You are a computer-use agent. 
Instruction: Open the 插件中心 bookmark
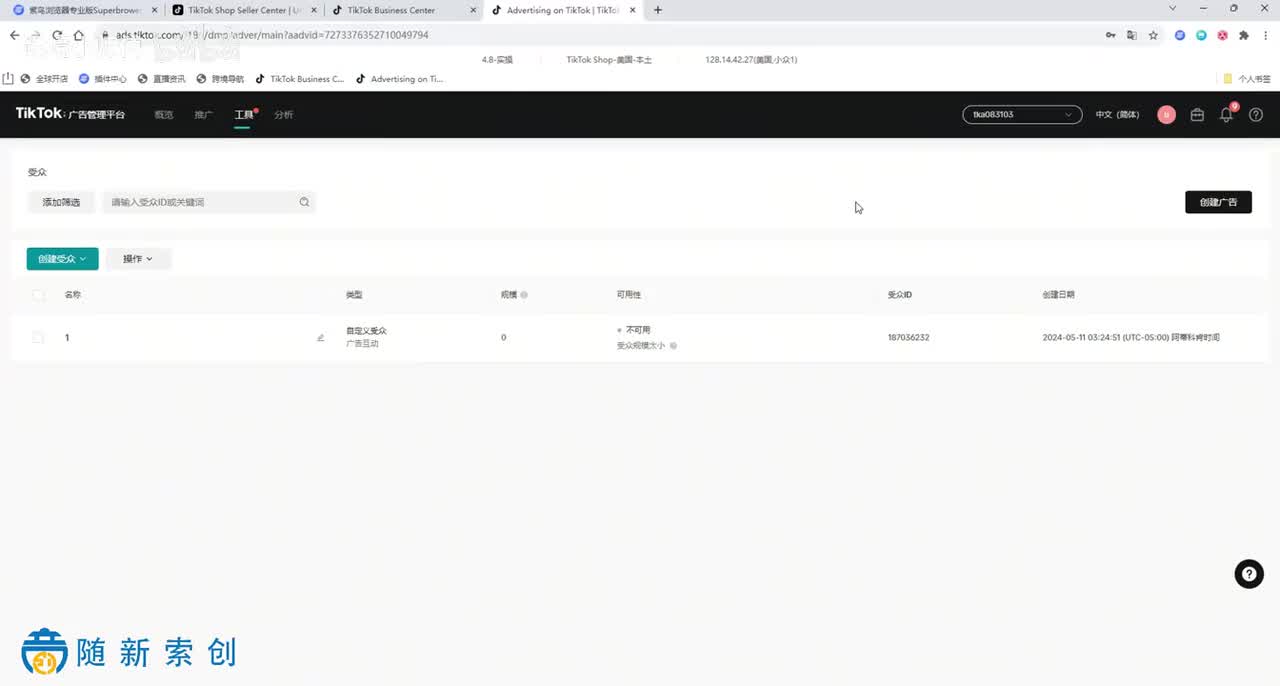[x=103, y=79]
